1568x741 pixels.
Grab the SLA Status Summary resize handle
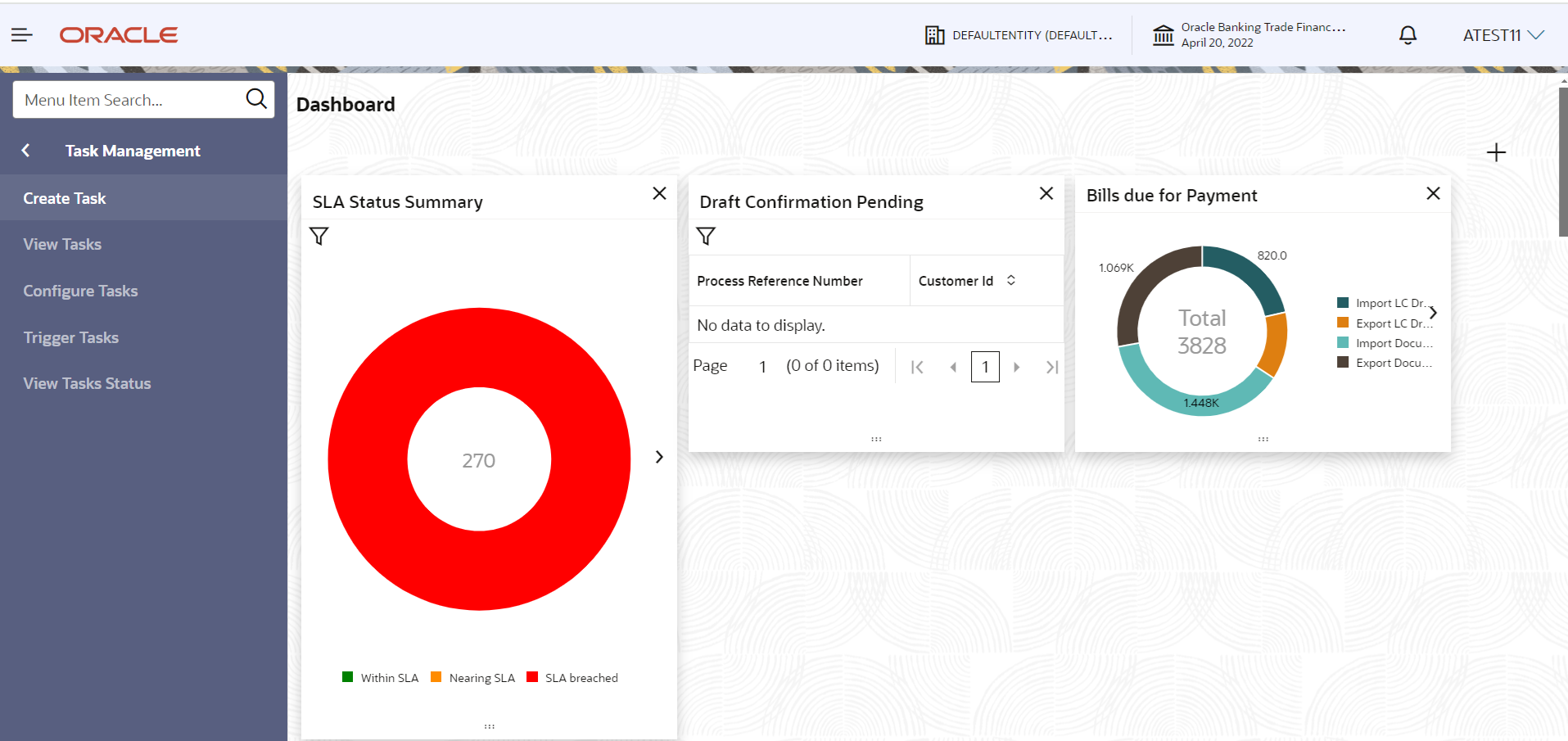click(489, 726)
